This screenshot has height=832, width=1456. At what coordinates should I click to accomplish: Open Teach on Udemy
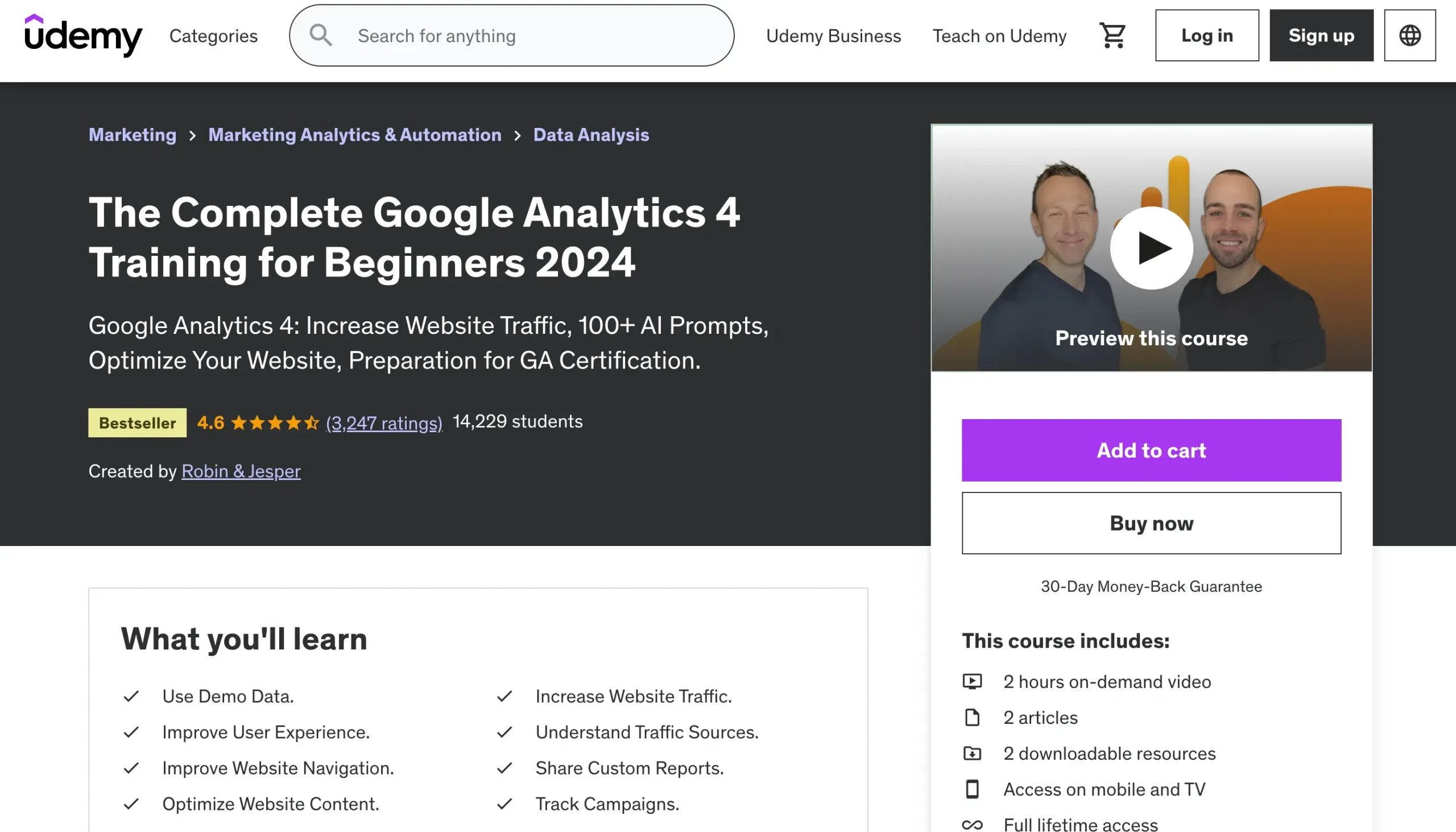point(999,35)
